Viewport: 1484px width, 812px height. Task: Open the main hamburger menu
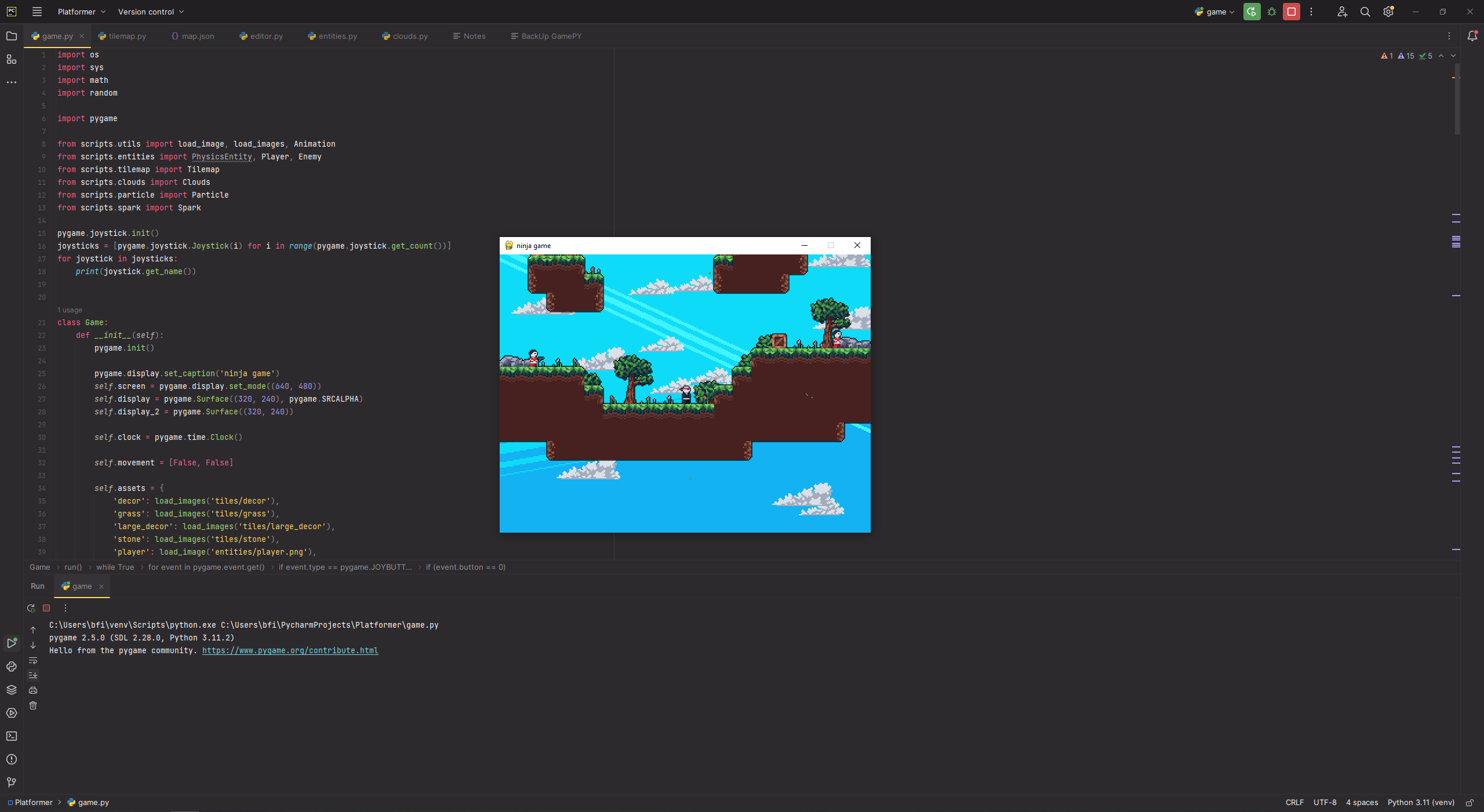pyautogui.click(x=37, y=12)
